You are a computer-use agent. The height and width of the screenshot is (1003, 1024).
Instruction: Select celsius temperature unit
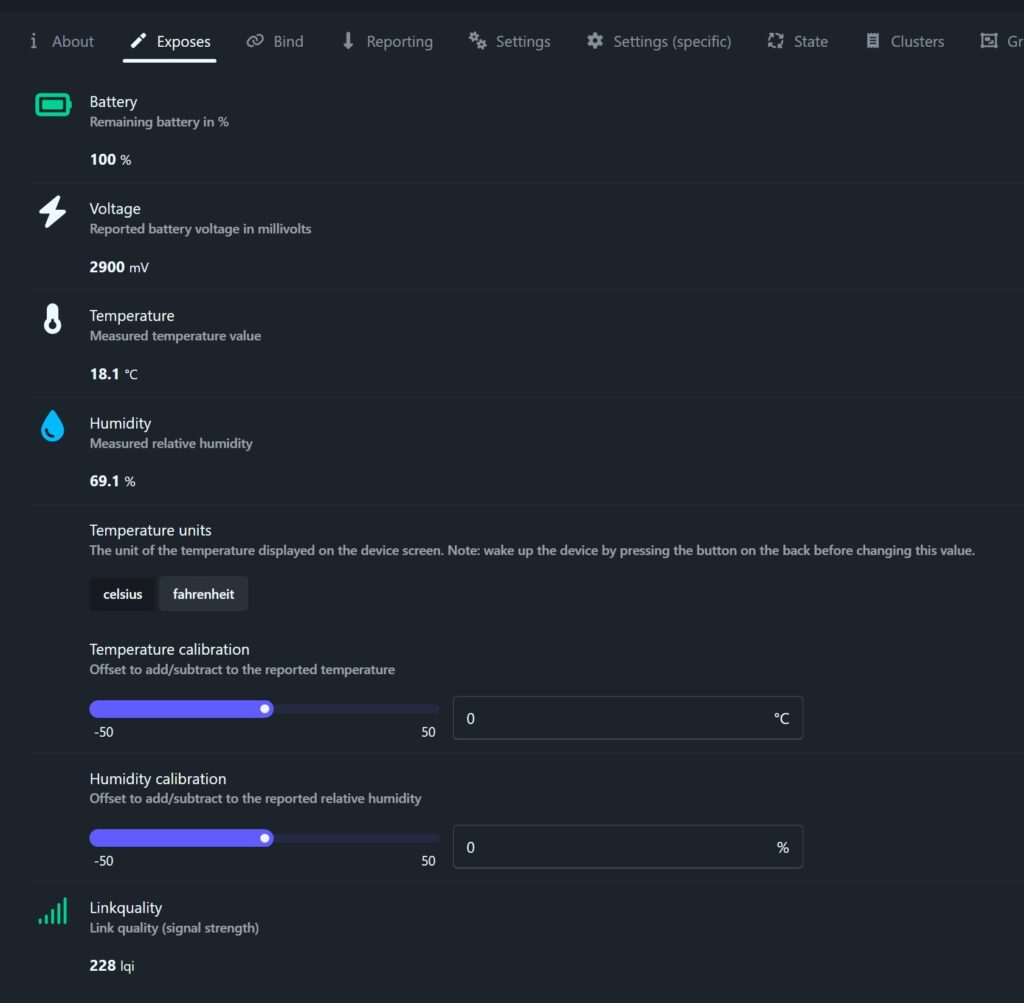[x=122, y=594]
